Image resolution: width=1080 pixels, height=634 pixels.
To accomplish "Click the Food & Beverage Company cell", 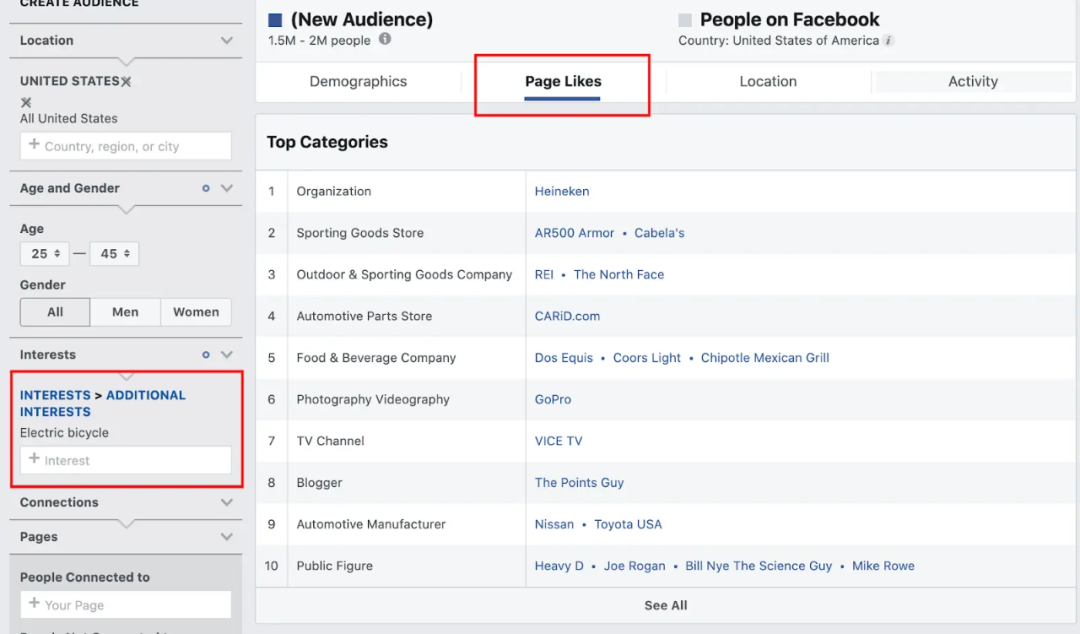I will 407,358.
